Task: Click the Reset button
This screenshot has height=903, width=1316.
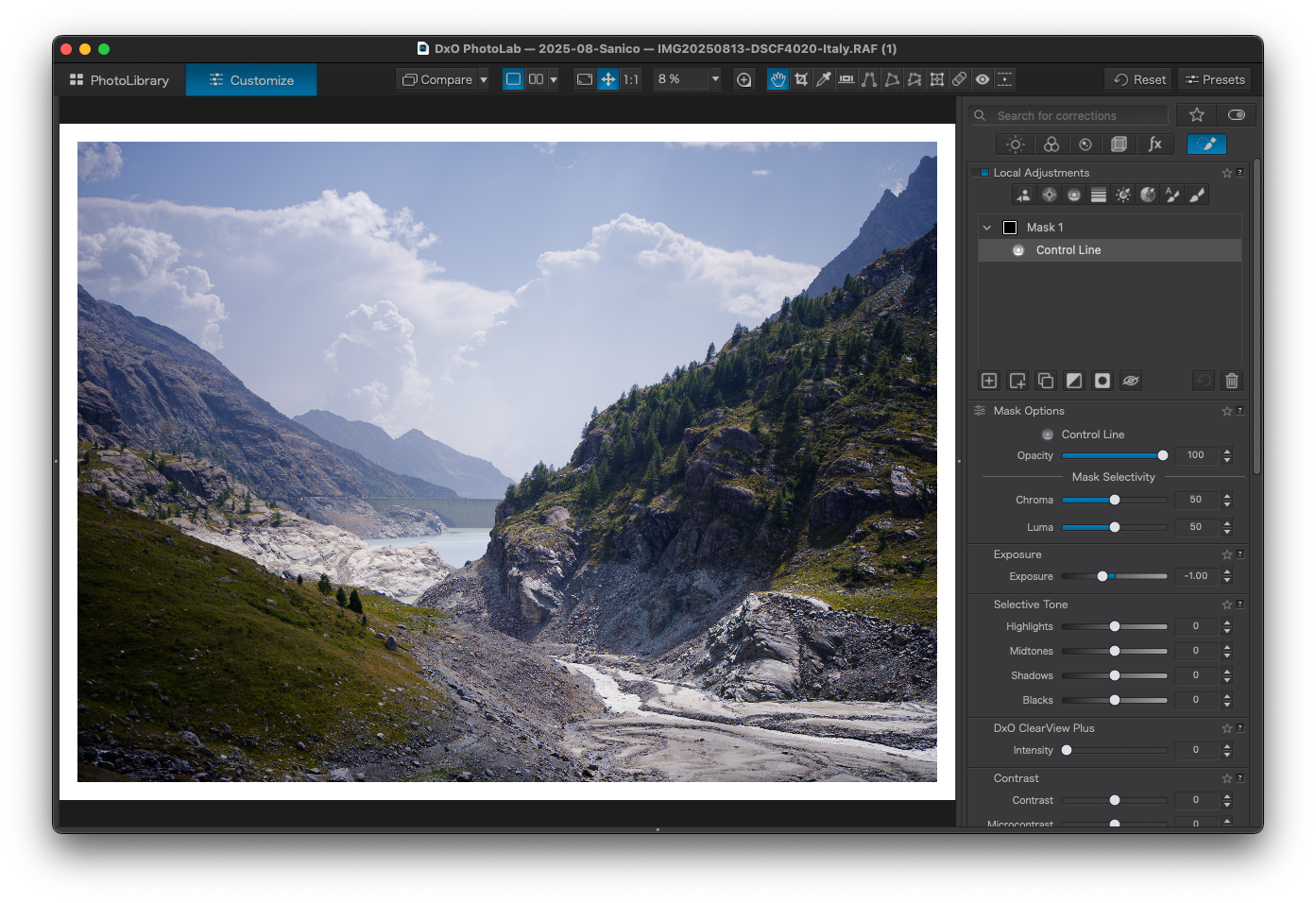Action: (x=1139, y=79)
